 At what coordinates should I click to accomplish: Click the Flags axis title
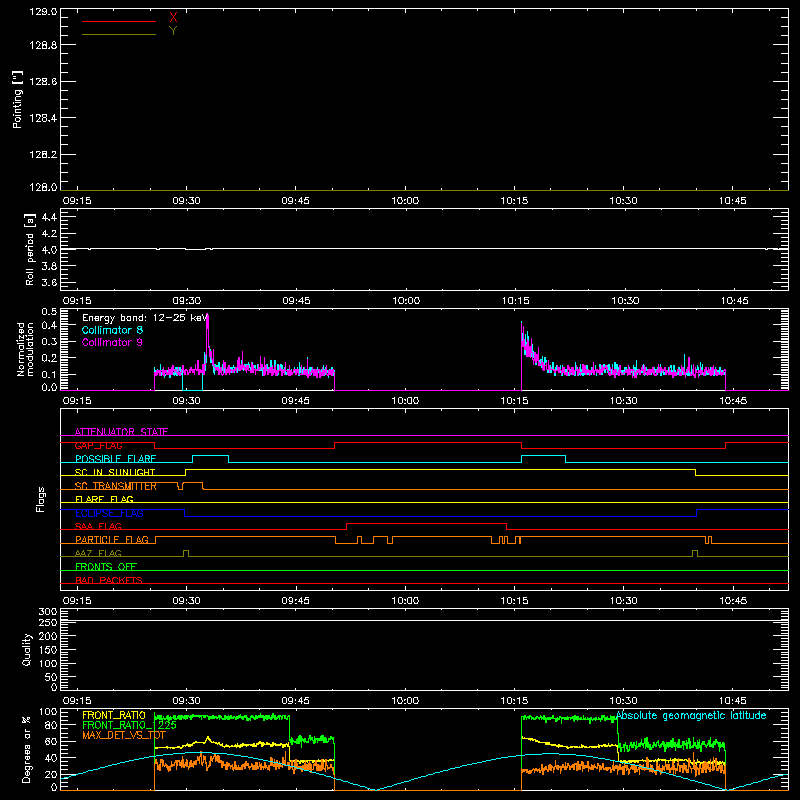40,499
